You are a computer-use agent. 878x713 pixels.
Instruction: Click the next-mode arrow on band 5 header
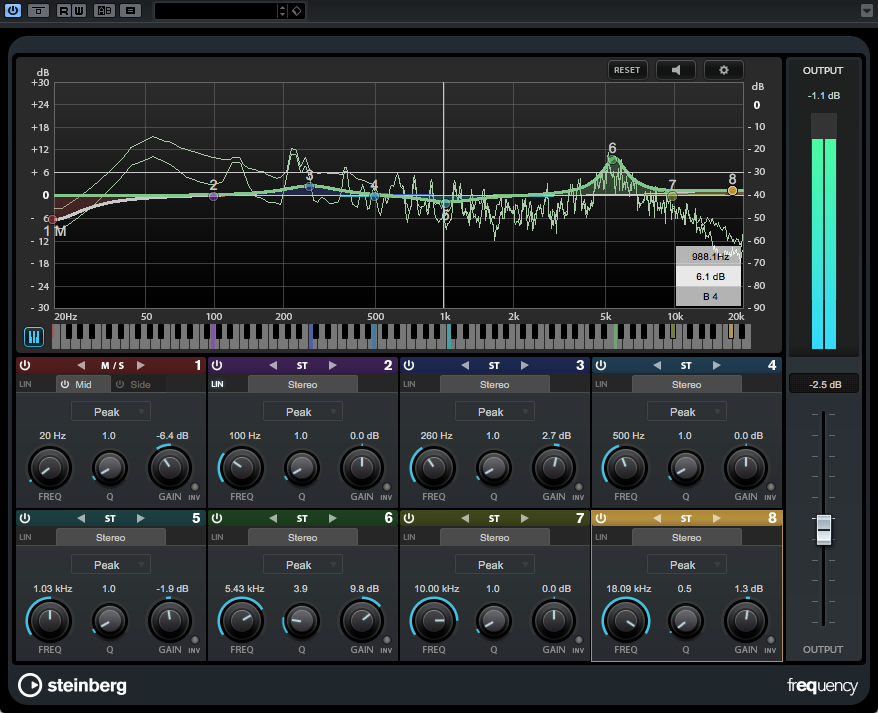pos(140,518)
